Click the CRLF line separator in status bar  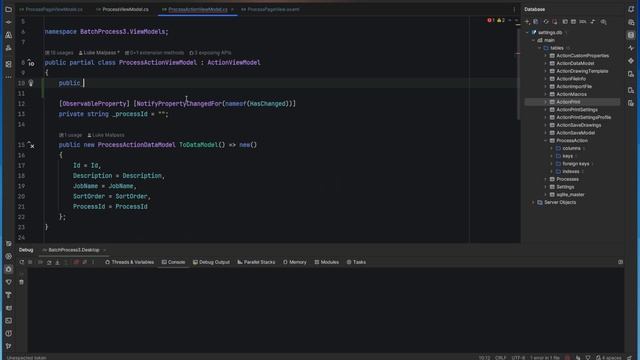tap(500, 358)
